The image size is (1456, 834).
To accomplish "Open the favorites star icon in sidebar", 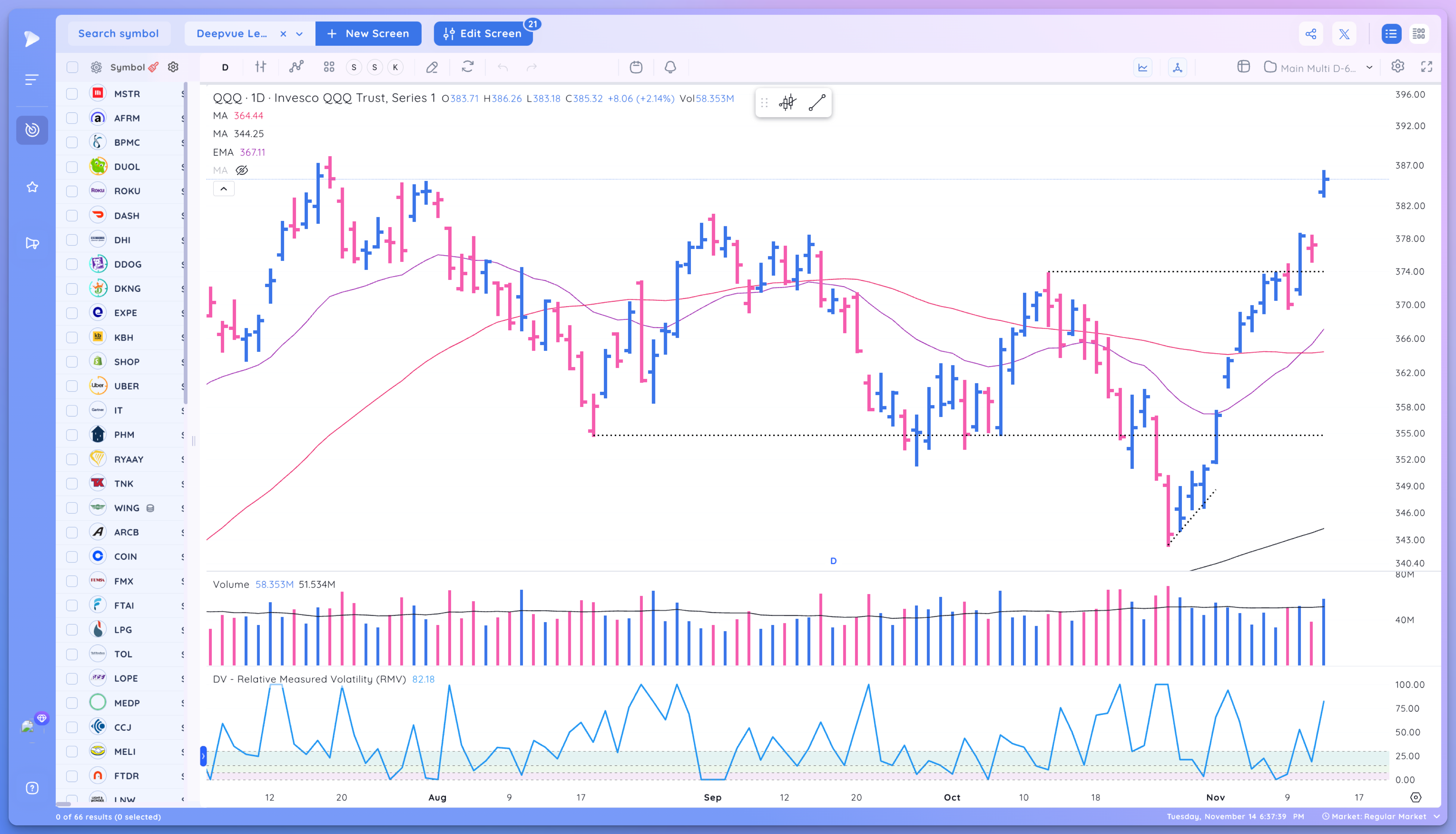I will [x=32, y=187].
